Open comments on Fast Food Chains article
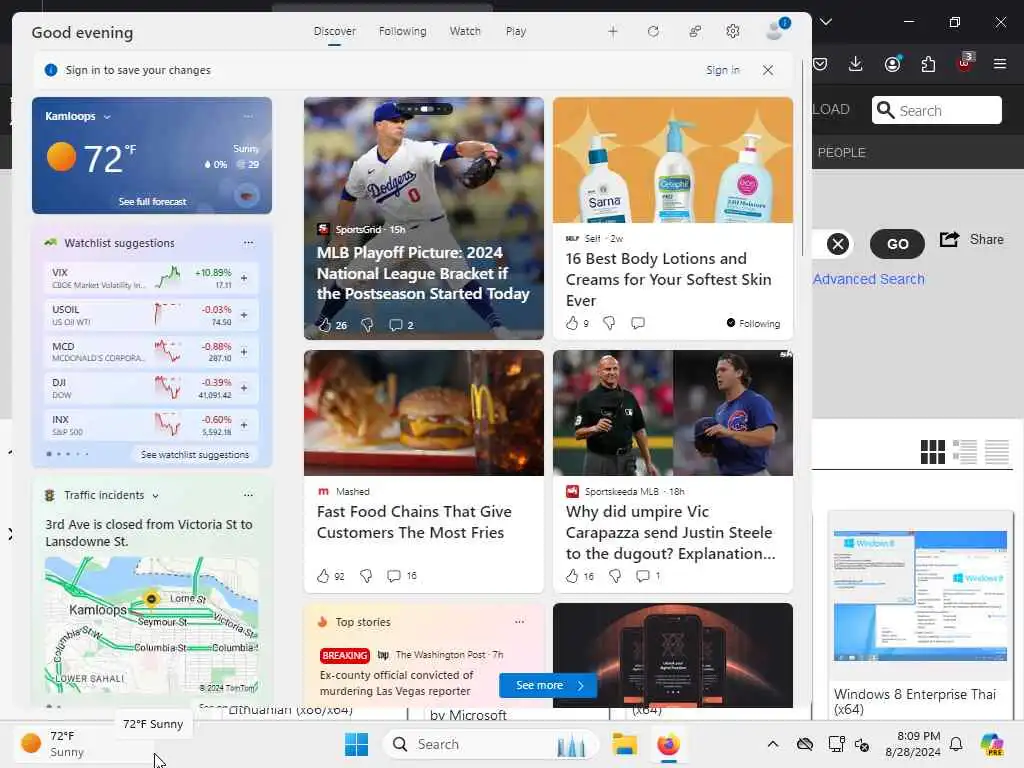 pyautogui.click(x=394, y=576)
